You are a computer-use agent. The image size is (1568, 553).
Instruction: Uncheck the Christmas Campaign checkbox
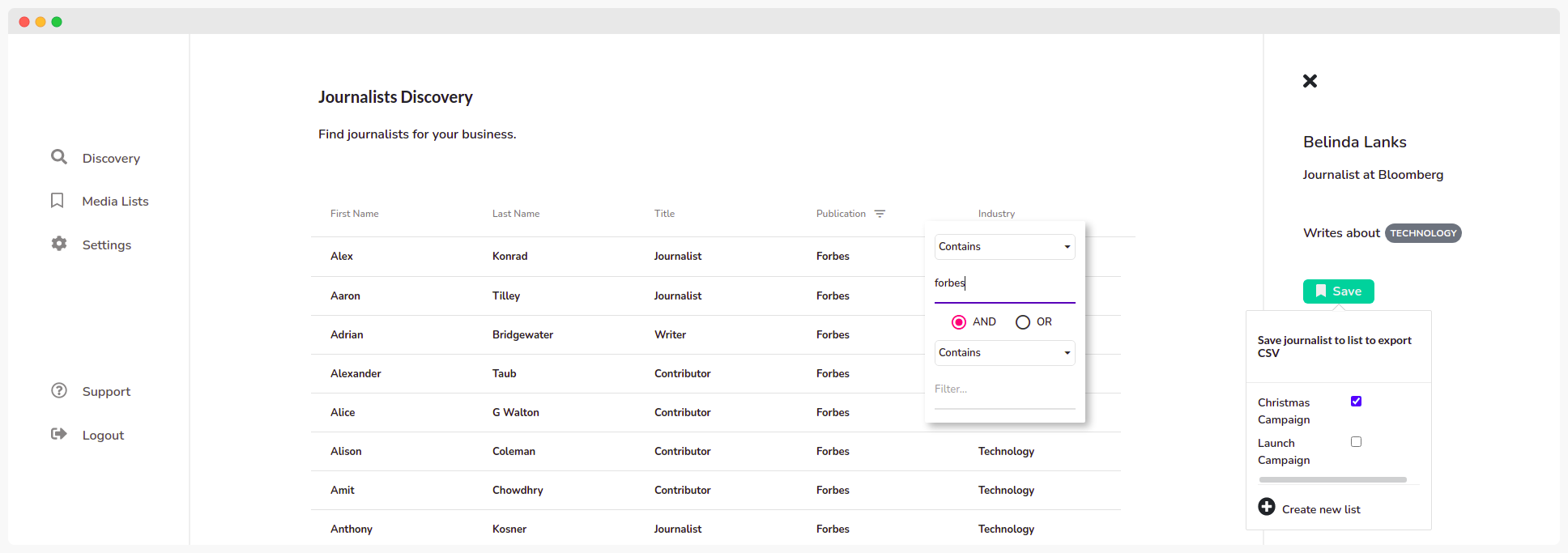[1356, 402]
